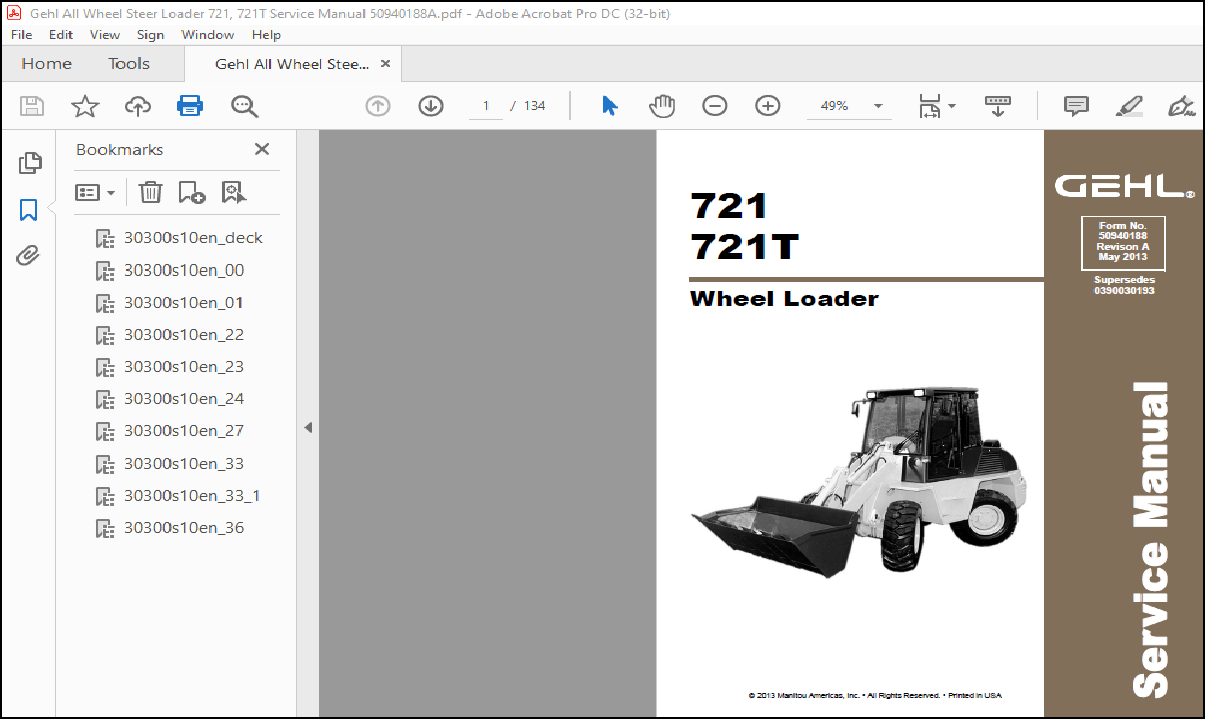Toggle the bookmarks panel ribbon icon
The image size is (1205, 719).
click(x=29, y=210)
